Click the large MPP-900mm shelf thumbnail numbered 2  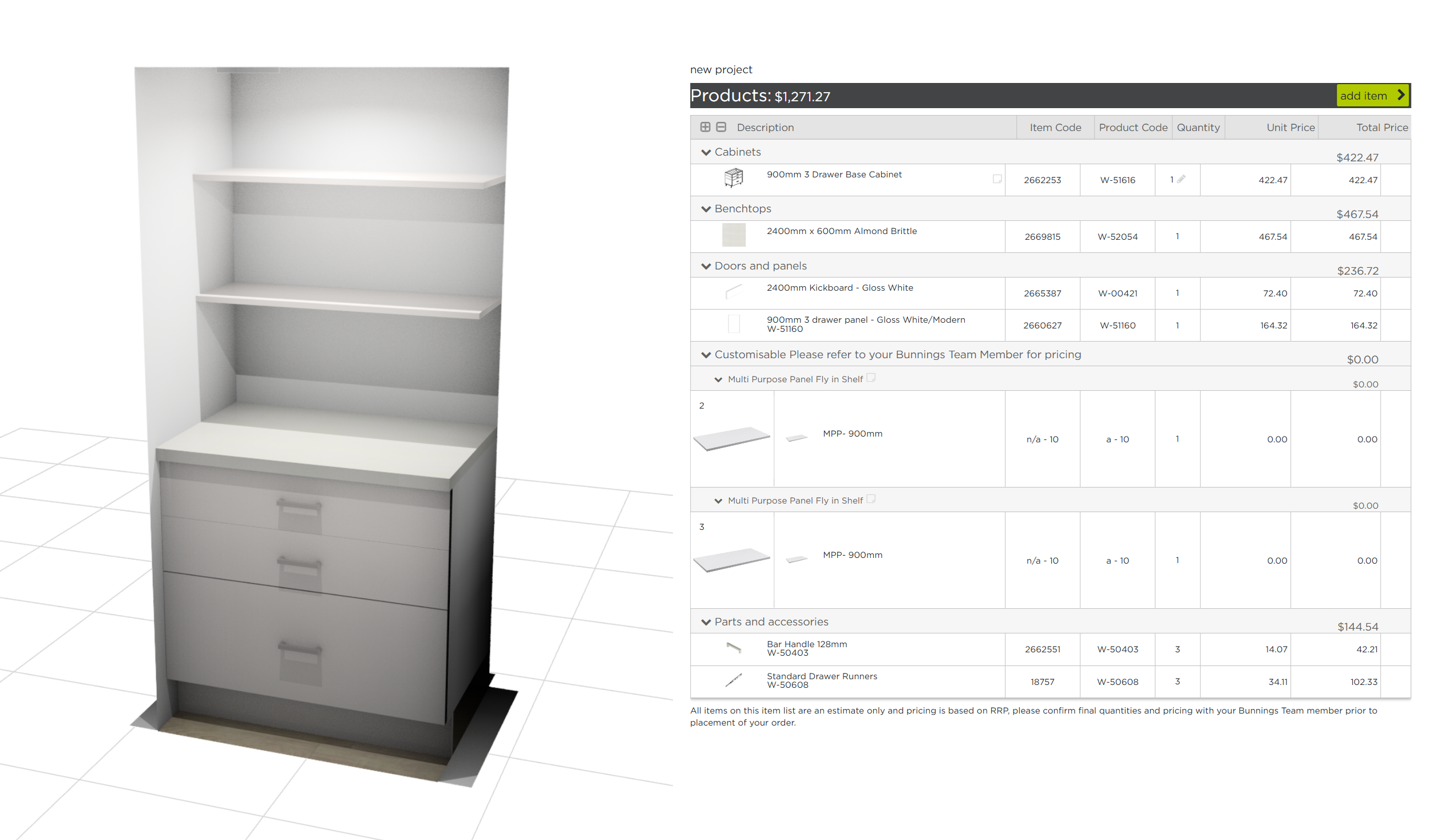[x=731, y=439]
